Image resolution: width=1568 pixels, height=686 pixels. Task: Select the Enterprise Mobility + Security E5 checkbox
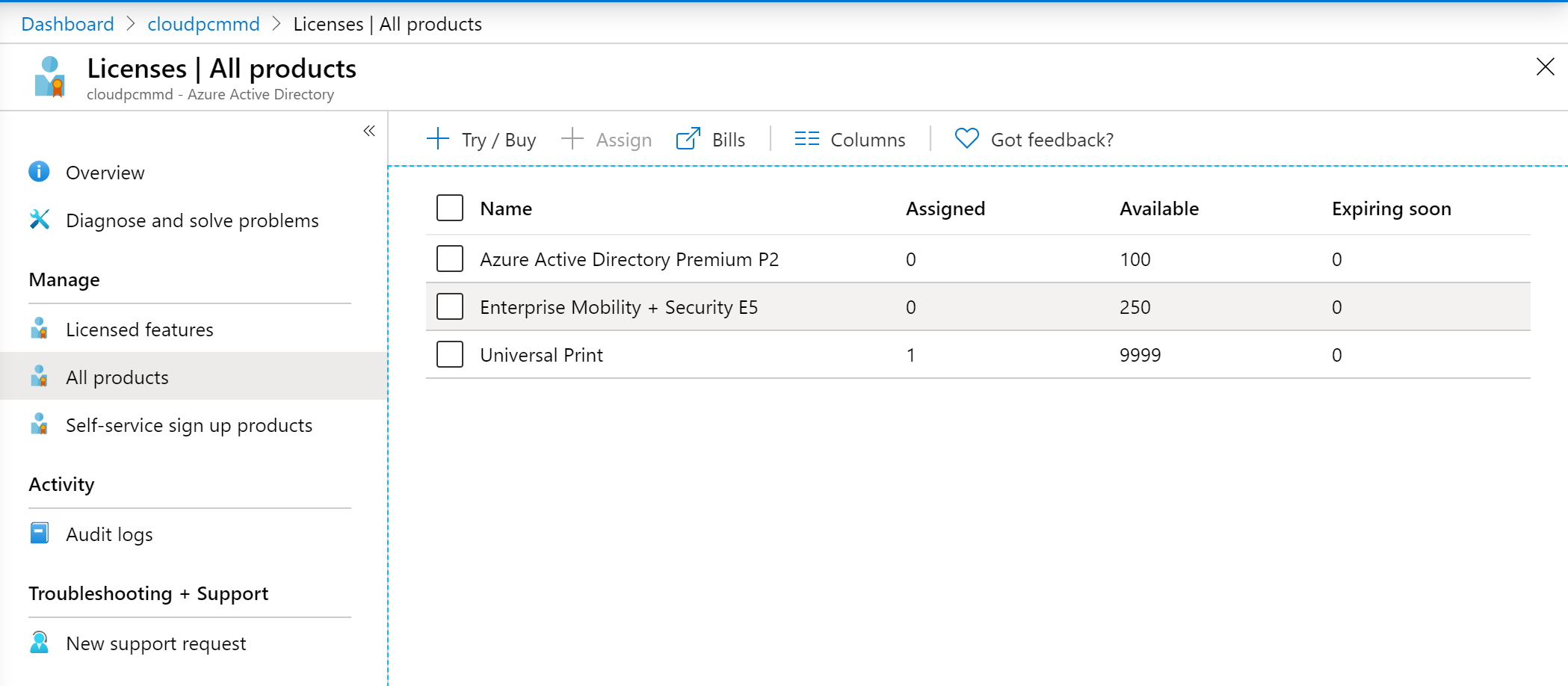click(x=450, y=306)
